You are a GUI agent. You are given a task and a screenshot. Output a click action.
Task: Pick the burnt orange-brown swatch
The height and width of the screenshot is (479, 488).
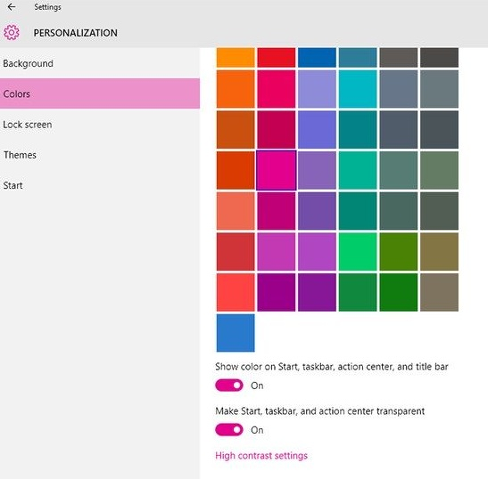[235, 130]
